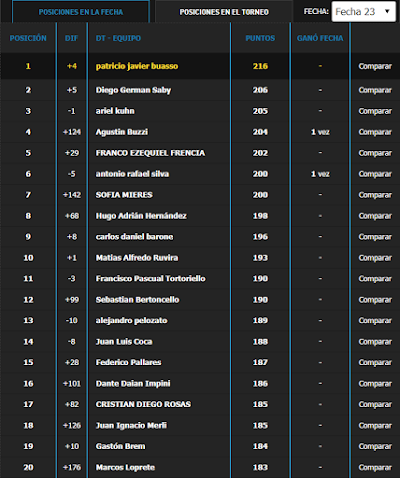The image size is (400, 478).
Task: Click the -10 DIF value
Action: [72, 321]
